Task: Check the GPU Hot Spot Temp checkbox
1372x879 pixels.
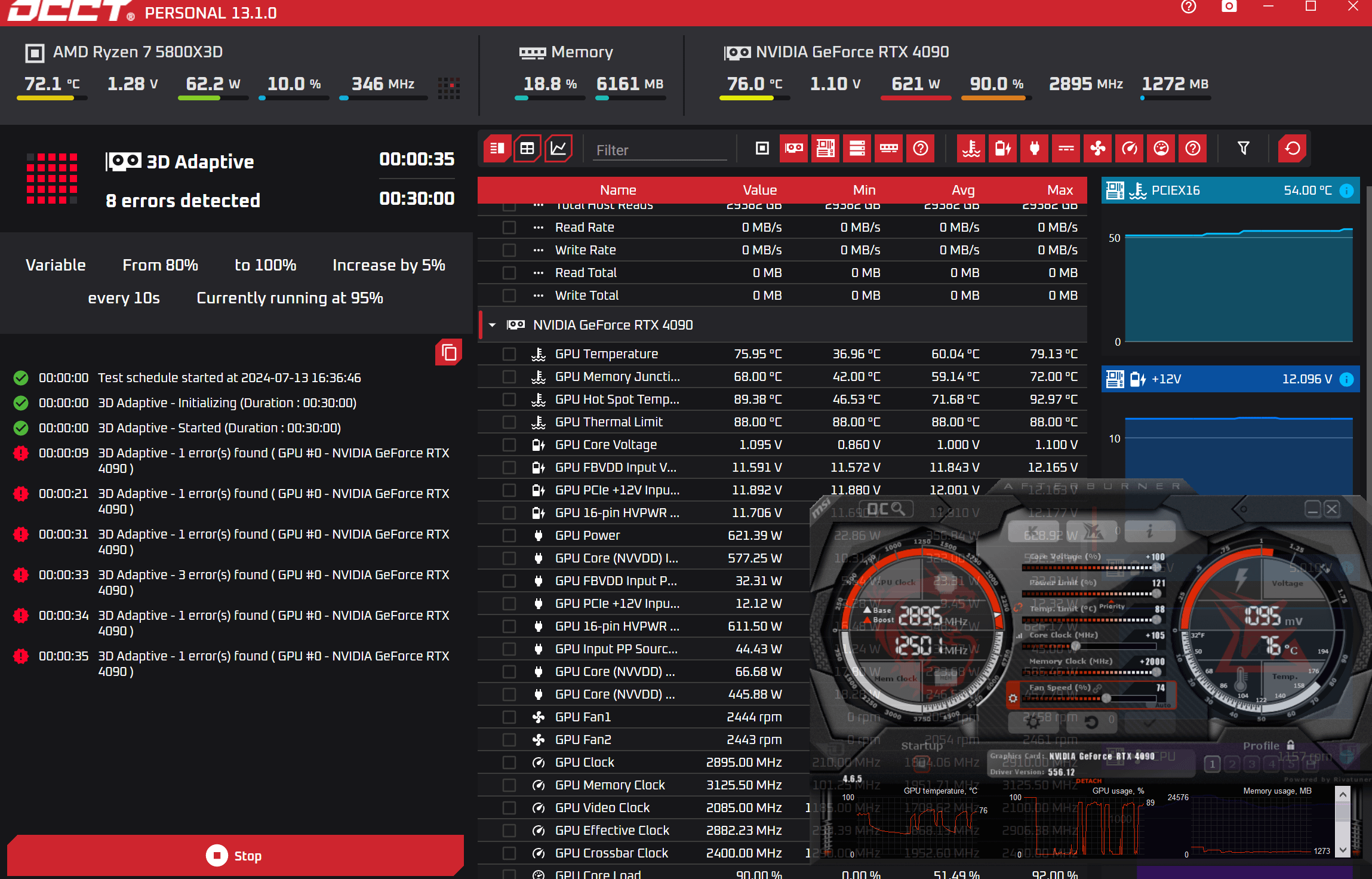Action: point(509,399)
